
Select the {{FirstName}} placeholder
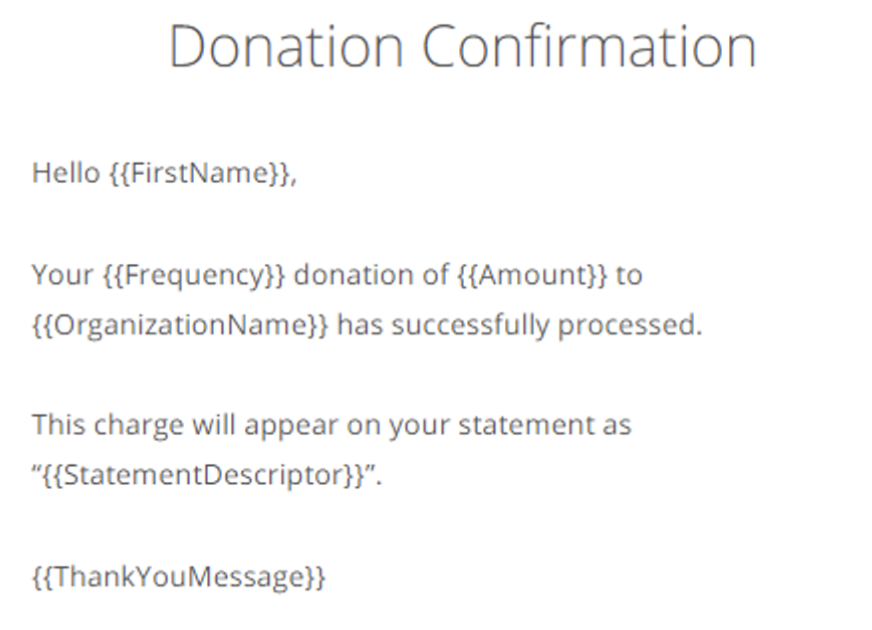pos(200,173)
